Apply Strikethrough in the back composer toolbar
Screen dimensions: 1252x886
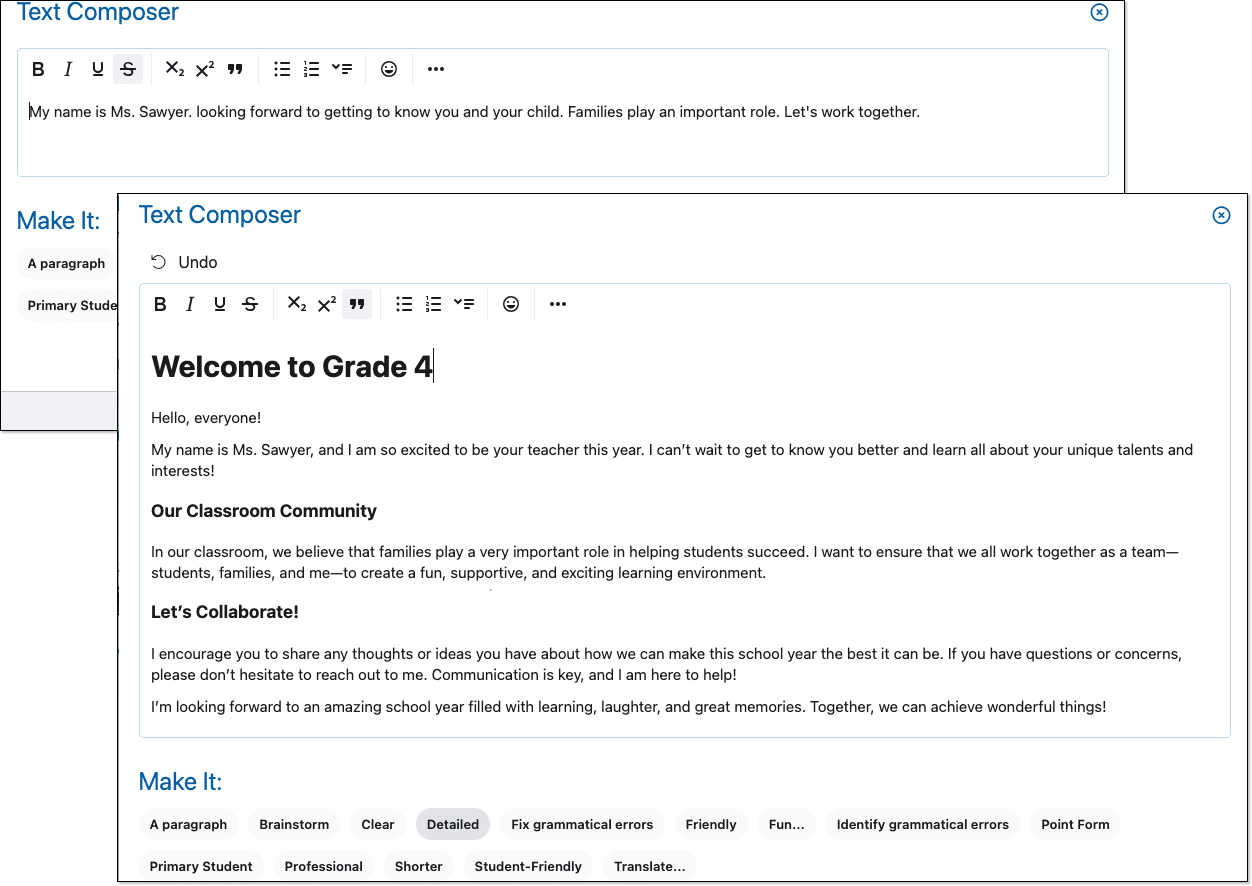tap(128, 69)
